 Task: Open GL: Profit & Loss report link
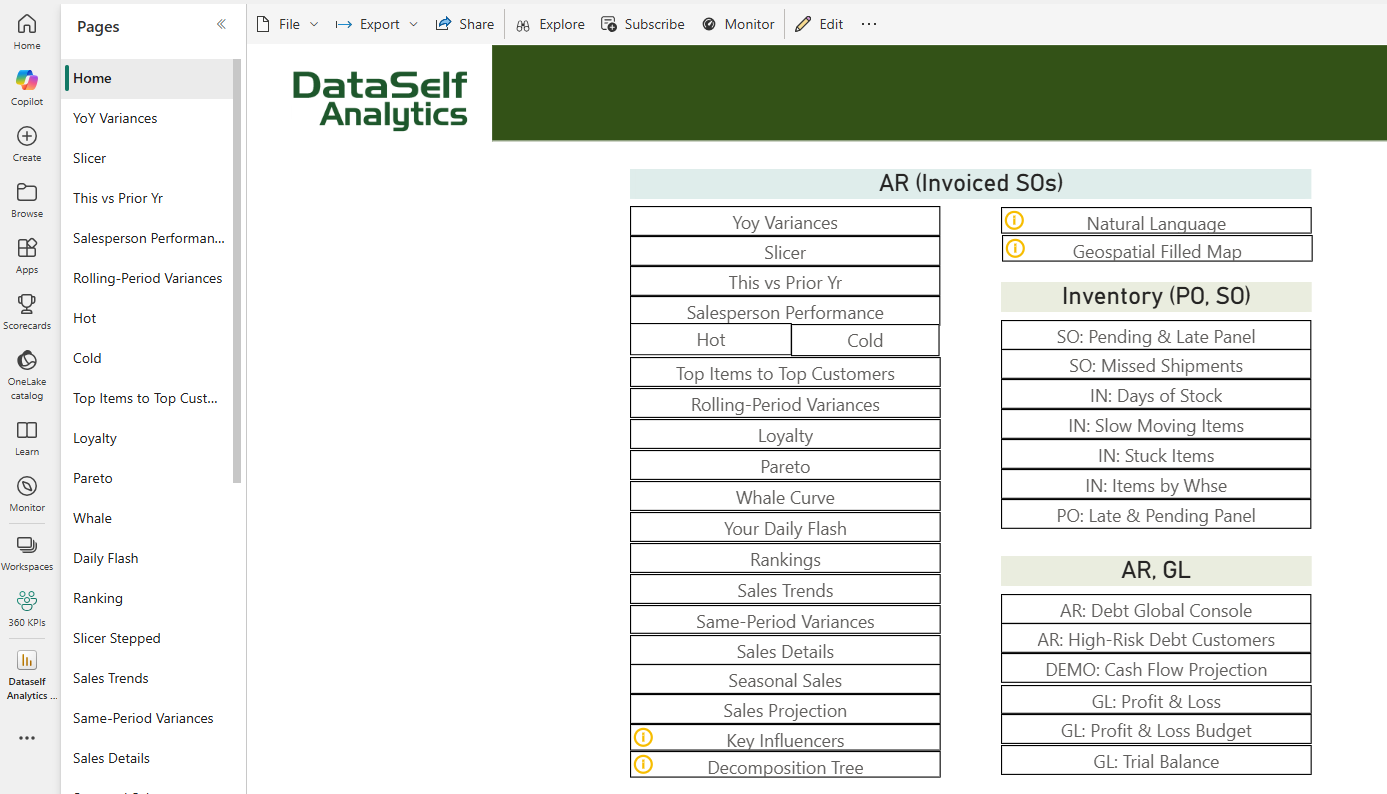tap(1156, 701)
